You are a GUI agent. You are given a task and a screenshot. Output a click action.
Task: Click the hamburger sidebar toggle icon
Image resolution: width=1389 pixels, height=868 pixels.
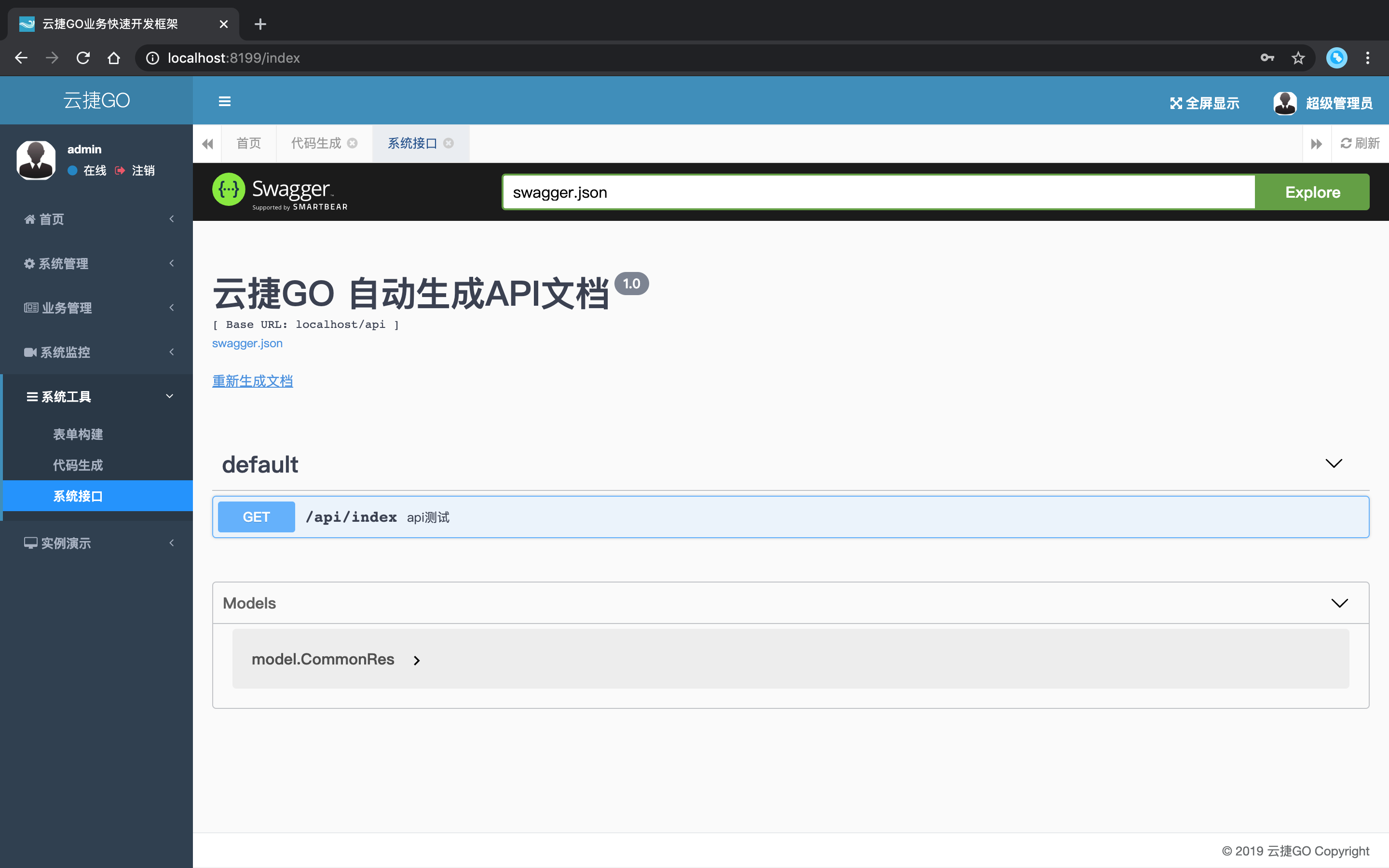coord(224,102)
